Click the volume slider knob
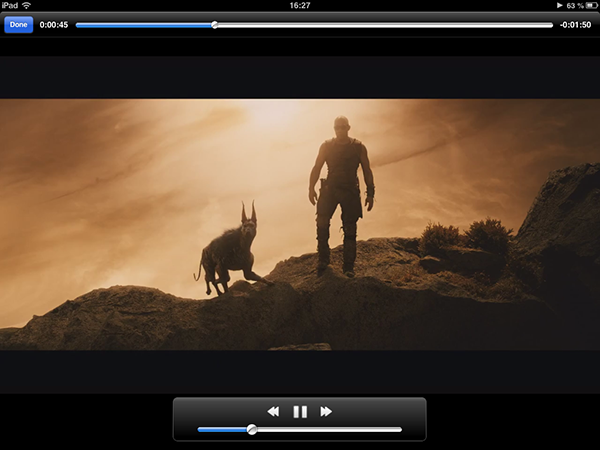Image resolution: width=600 pixels, height=450 pixels. [x=252, y=429]
